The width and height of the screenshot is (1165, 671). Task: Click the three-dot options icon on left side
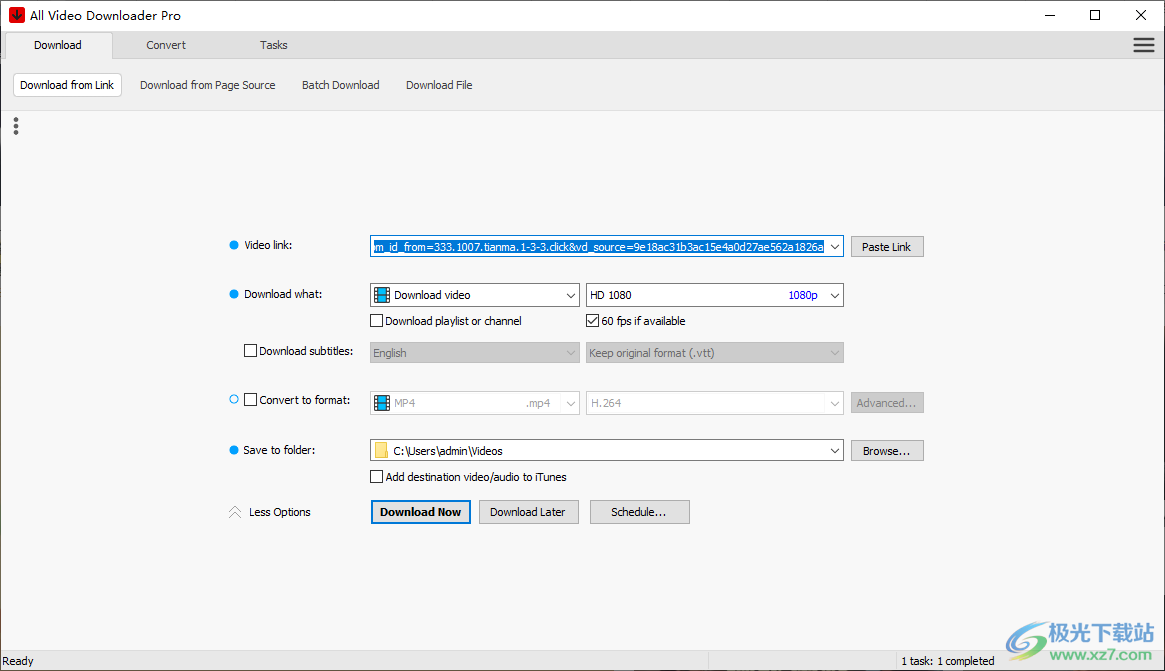coord(15,125)
